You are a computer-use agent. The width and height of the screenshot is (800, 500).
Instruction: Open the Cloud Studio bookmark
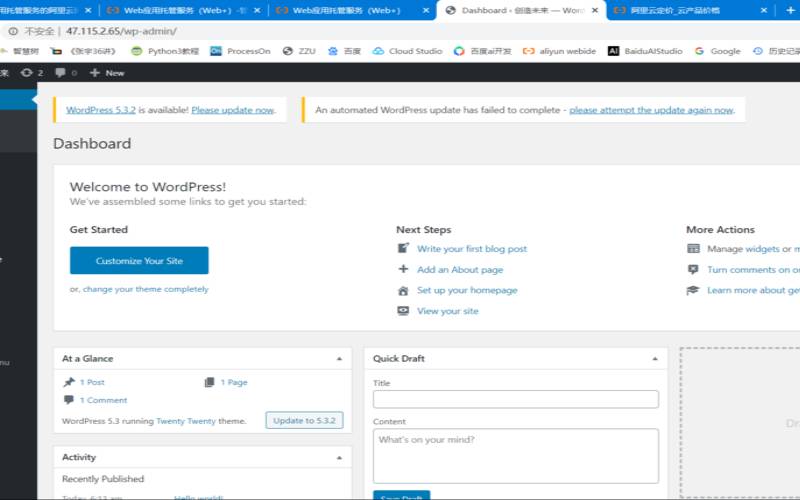point(408,51)
